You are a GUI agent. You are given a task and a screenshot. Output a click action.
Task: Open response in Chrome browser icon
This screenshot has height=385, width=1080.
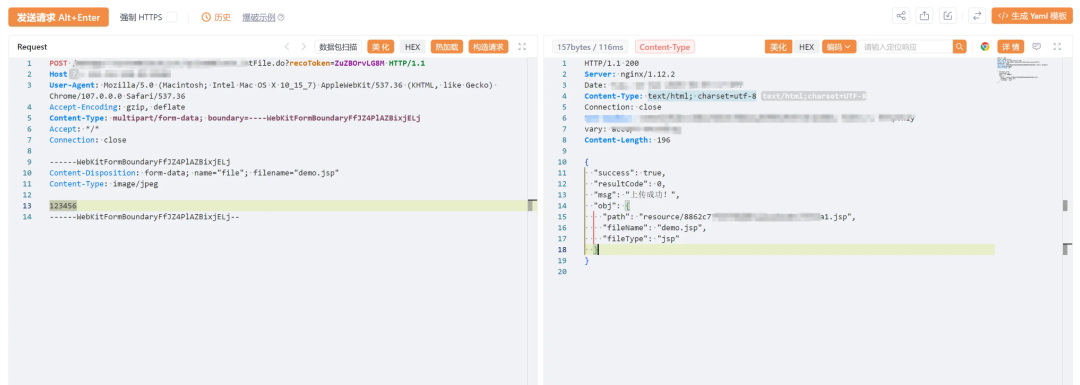(x=985, y=47)
